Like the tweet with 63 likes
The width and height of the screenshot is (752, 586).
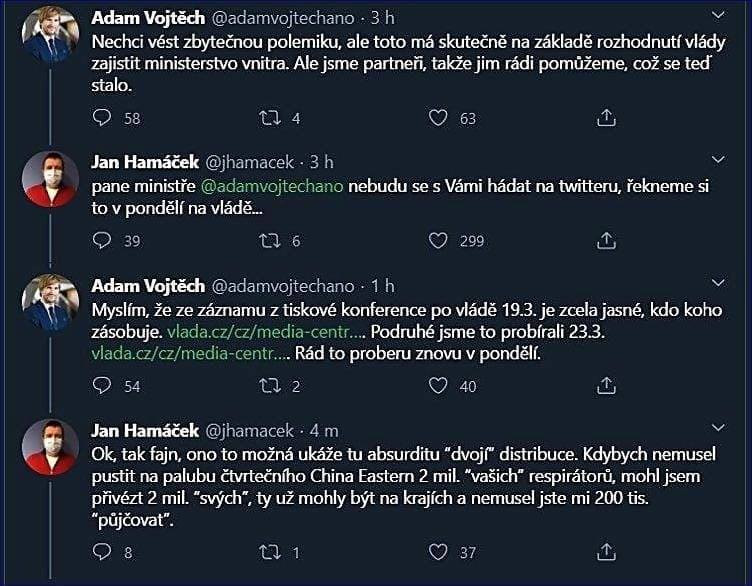(x=438, y=118)
